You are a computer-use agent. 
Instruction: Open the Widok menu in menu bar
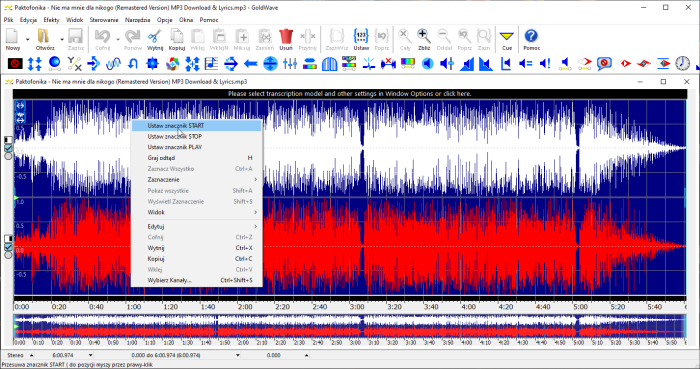coord(75,20)
